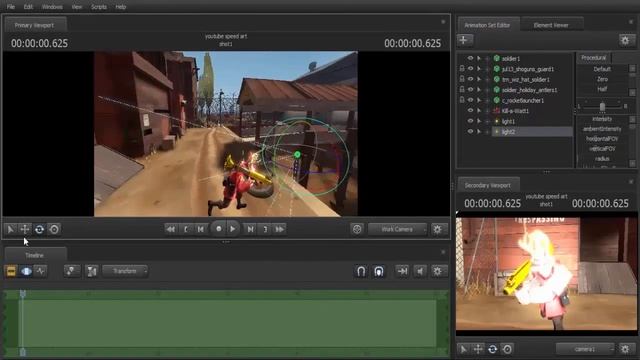Jump to previous clip with the left bracket button
Image resolution: width=640 pixels, height=360 pixels.
point(186,229)
